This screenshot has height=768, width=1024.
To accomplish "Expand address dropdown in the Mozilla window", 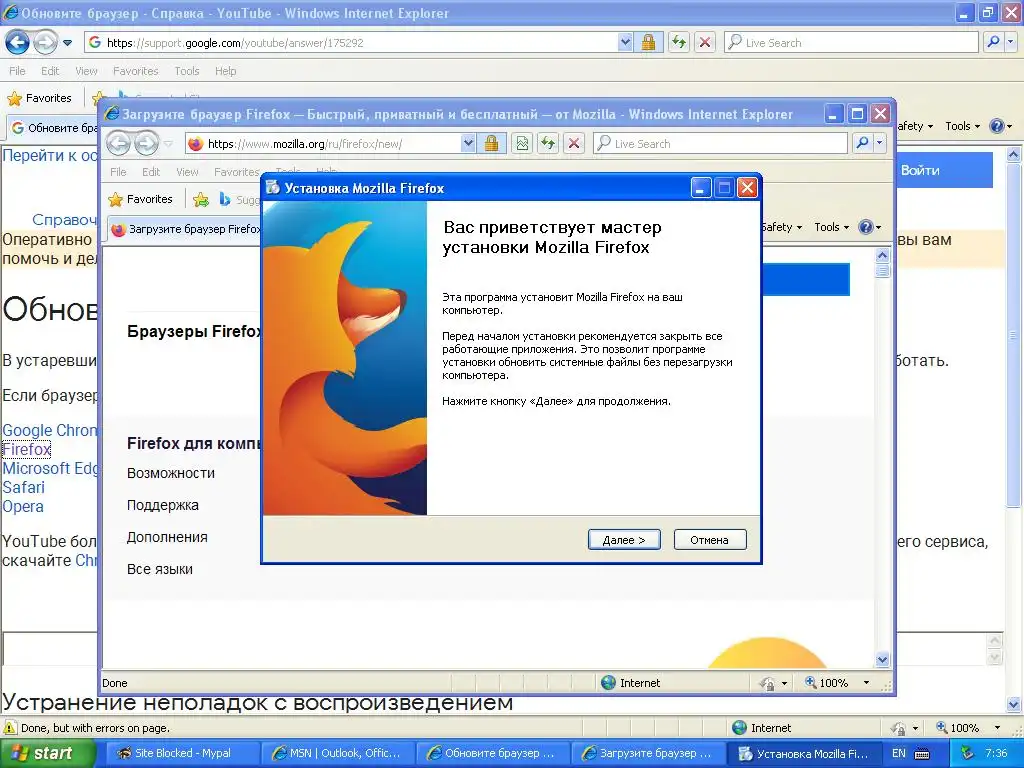I will [468, 144].
